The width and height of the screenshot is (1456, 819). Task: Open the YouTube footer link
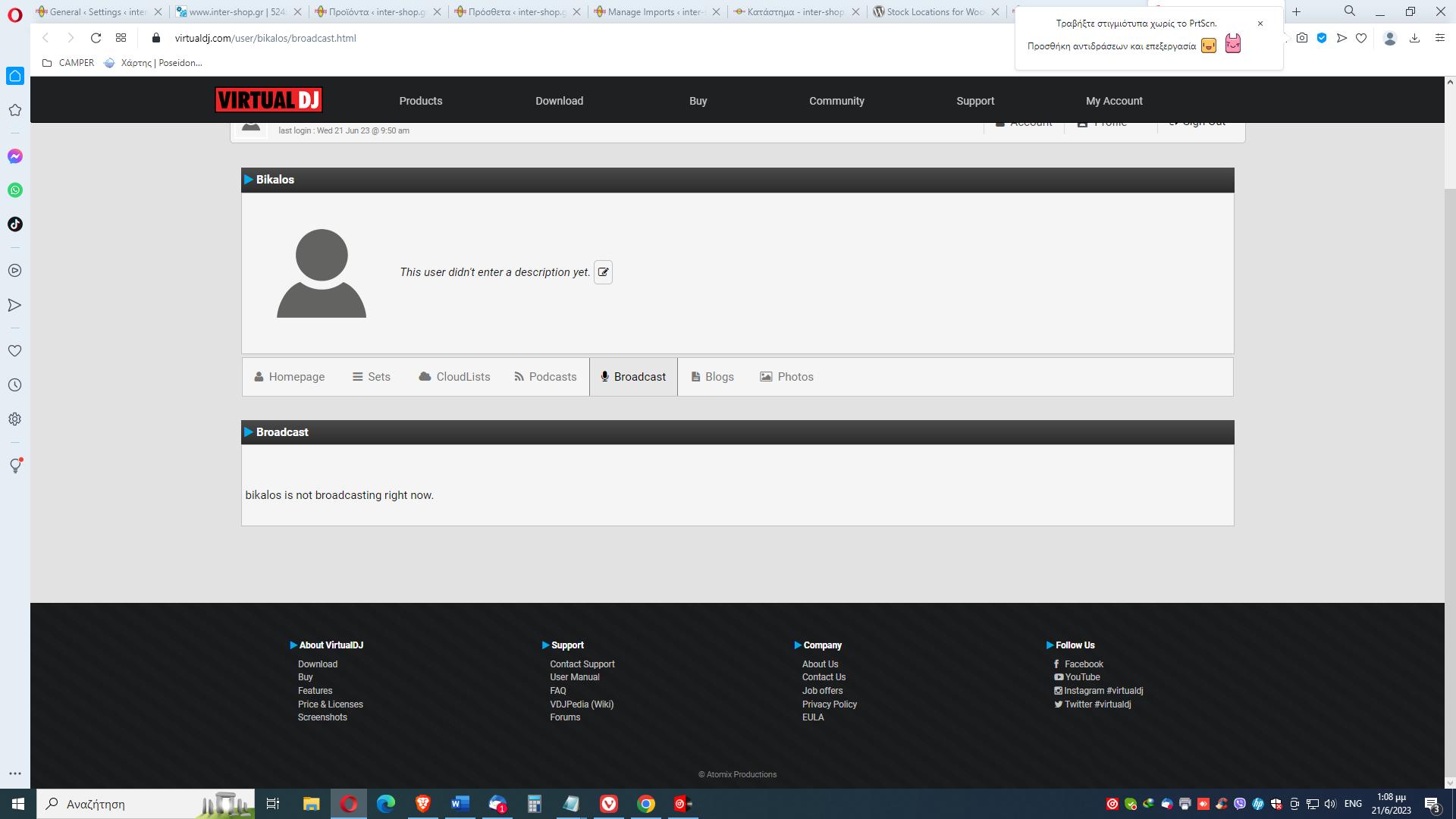point(1077,677)
